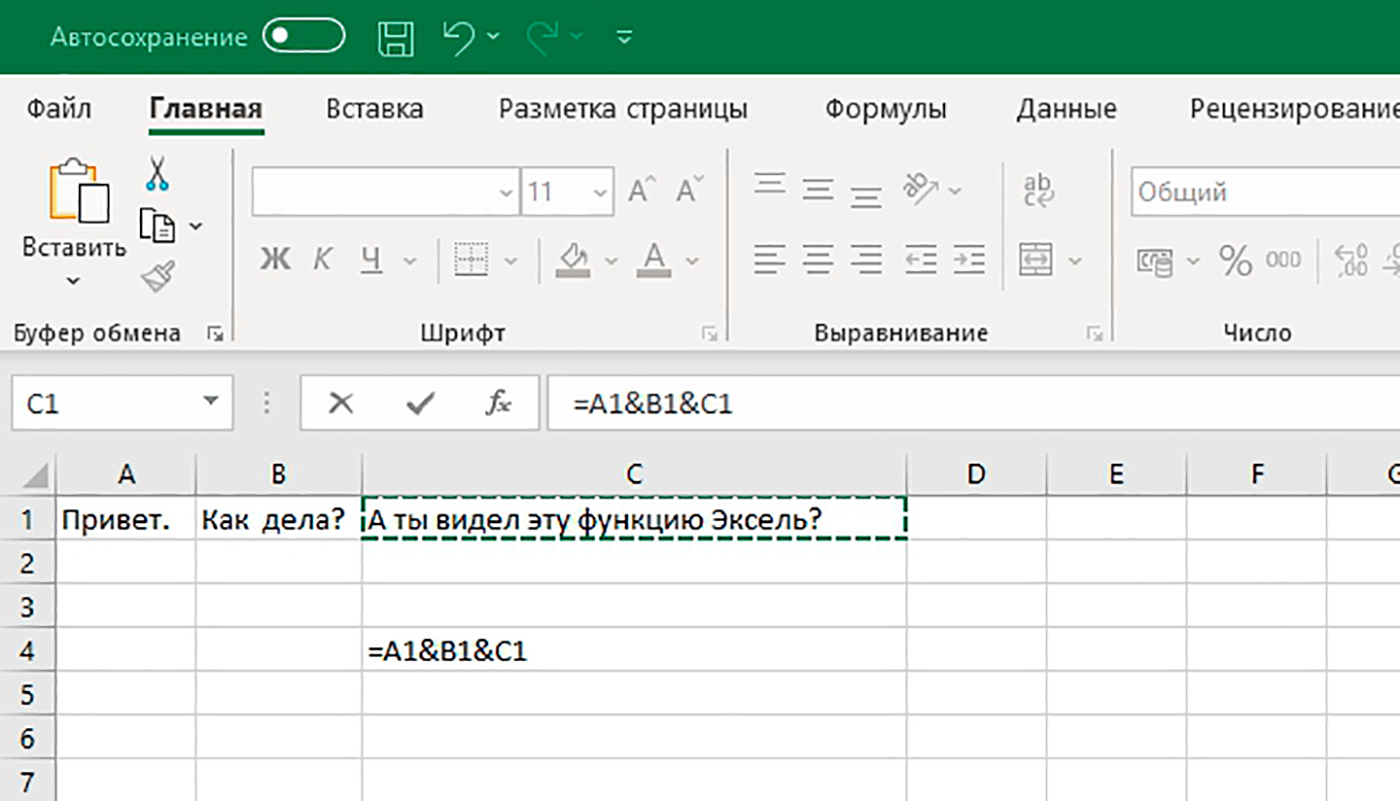The height and width of the screenshot is (801, 1400).
Task: Save the workbook with the floppy disk icon
Action: tap(396, 38)
